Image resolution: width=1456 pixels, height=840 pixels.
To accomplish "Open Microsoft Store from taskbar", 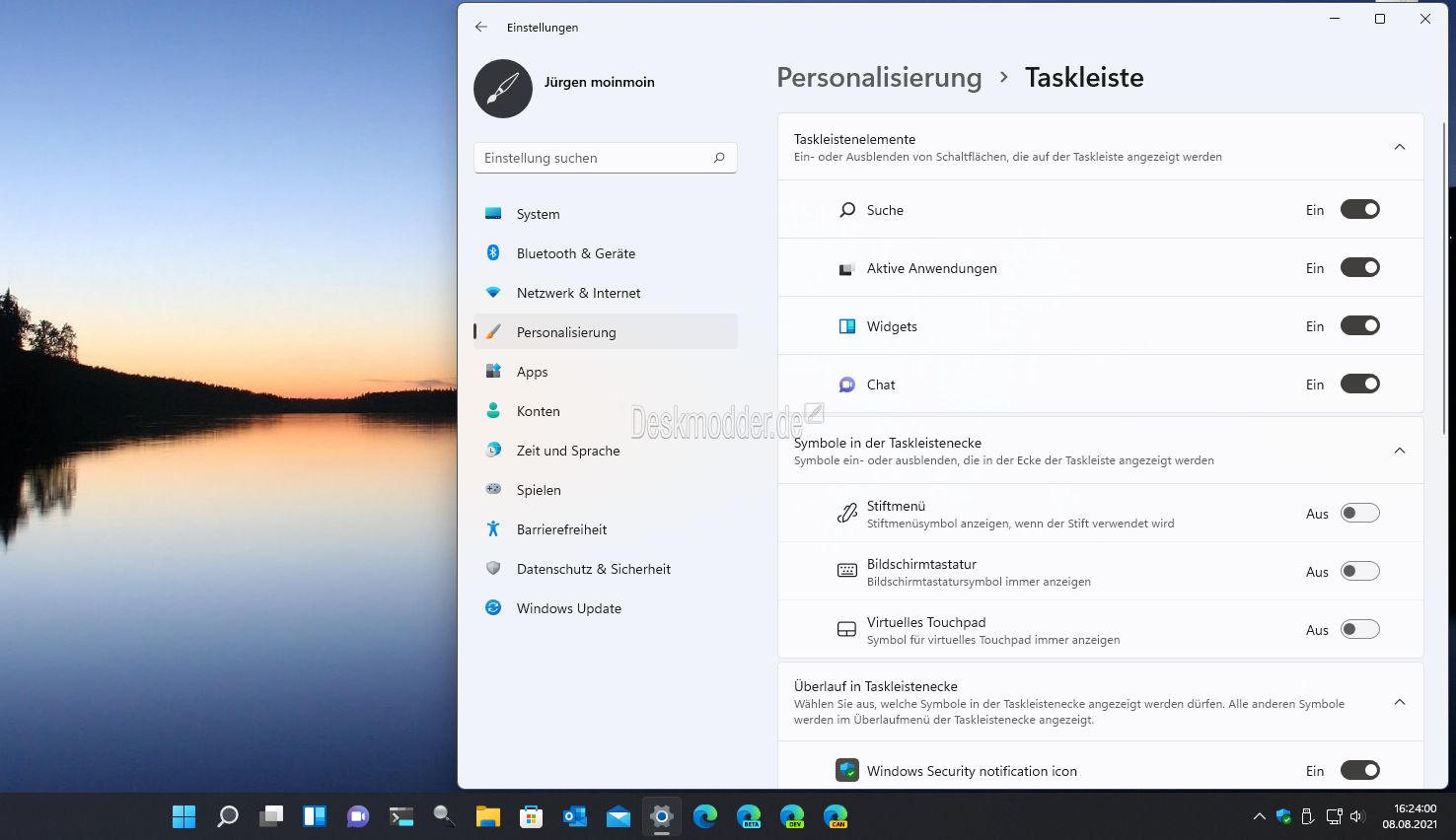I will click(532, 816).
